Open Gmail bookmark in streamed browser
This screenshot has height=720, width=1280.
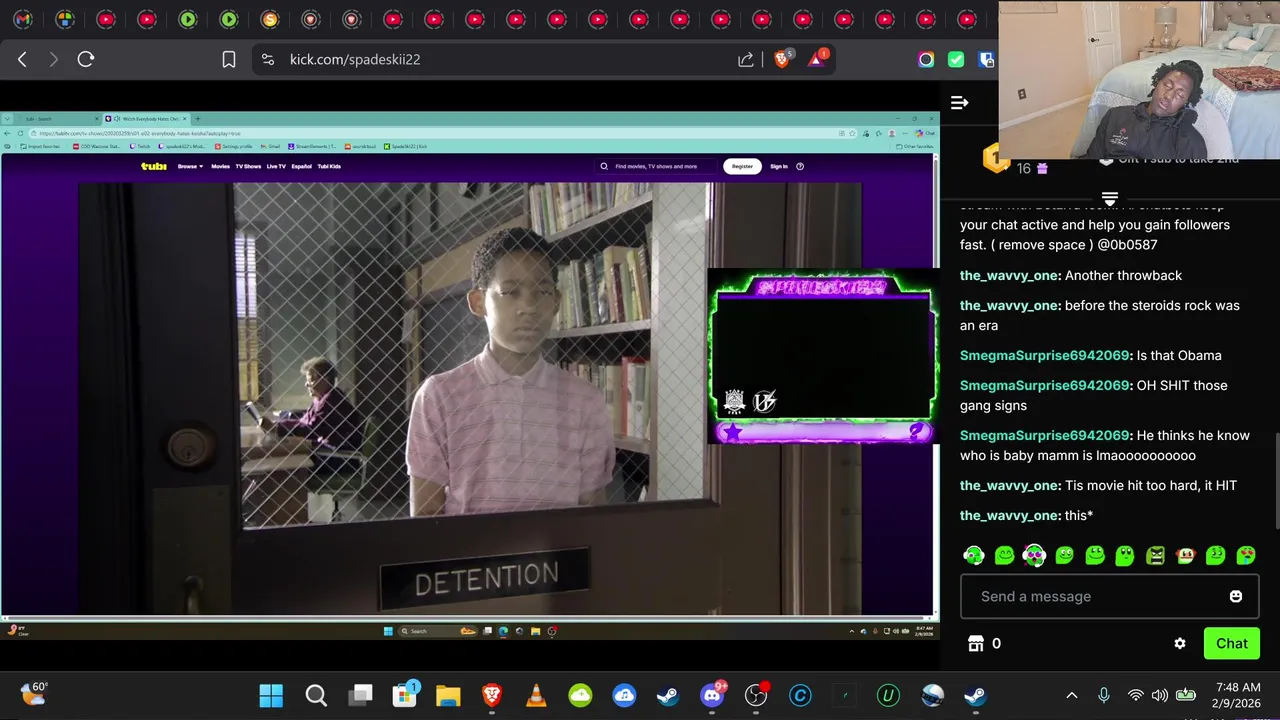270,146
